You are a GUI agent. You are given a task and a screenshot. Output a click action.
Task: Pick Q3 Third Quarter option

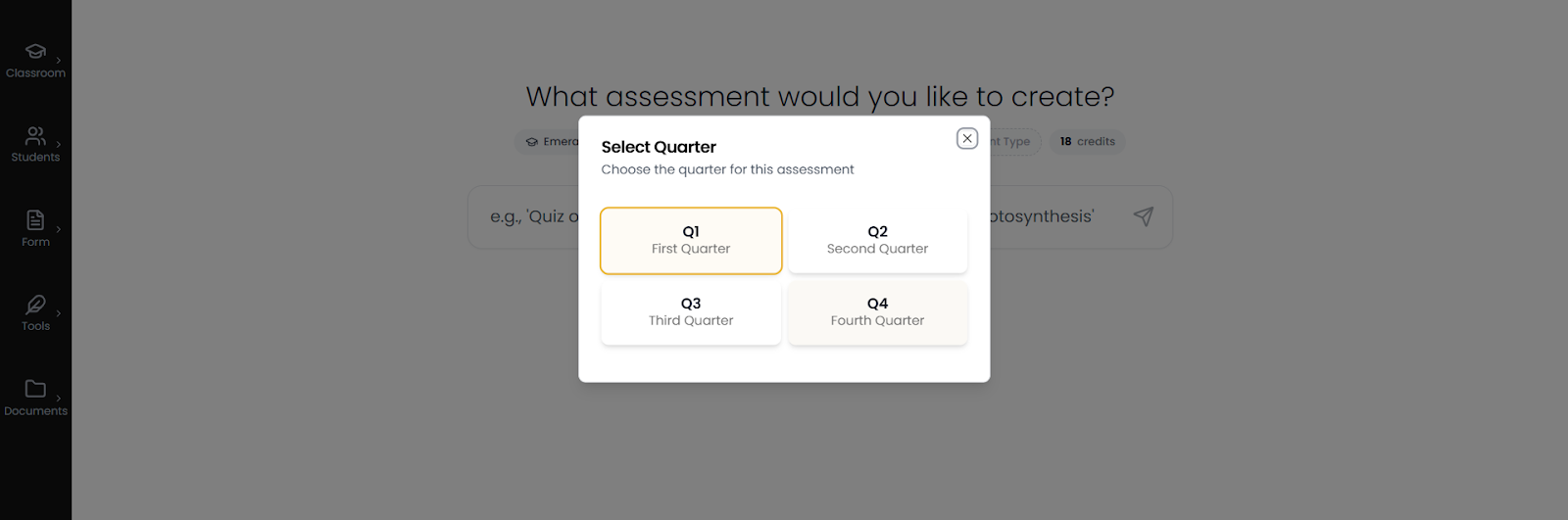[x=691, y=312]
